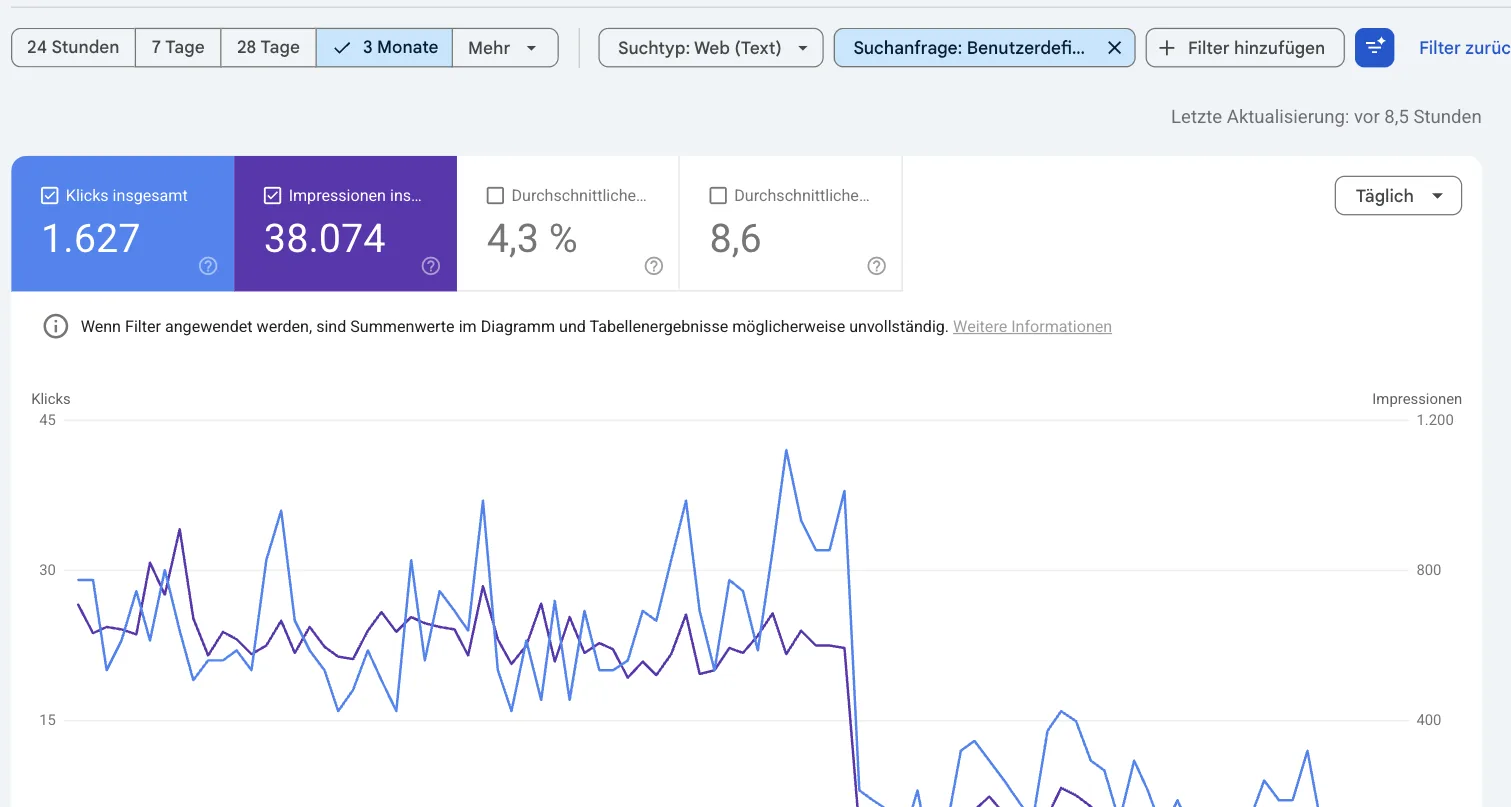The image size is (1511, 807).
Task: Open help for Impressionen card
Action: pos(431,266)
